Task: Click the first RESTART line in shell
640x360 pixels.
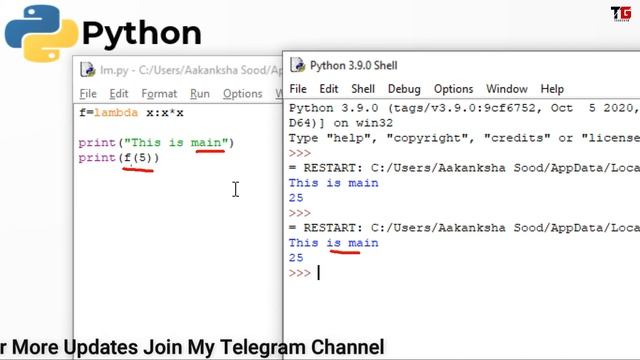Action: [464, 168]
